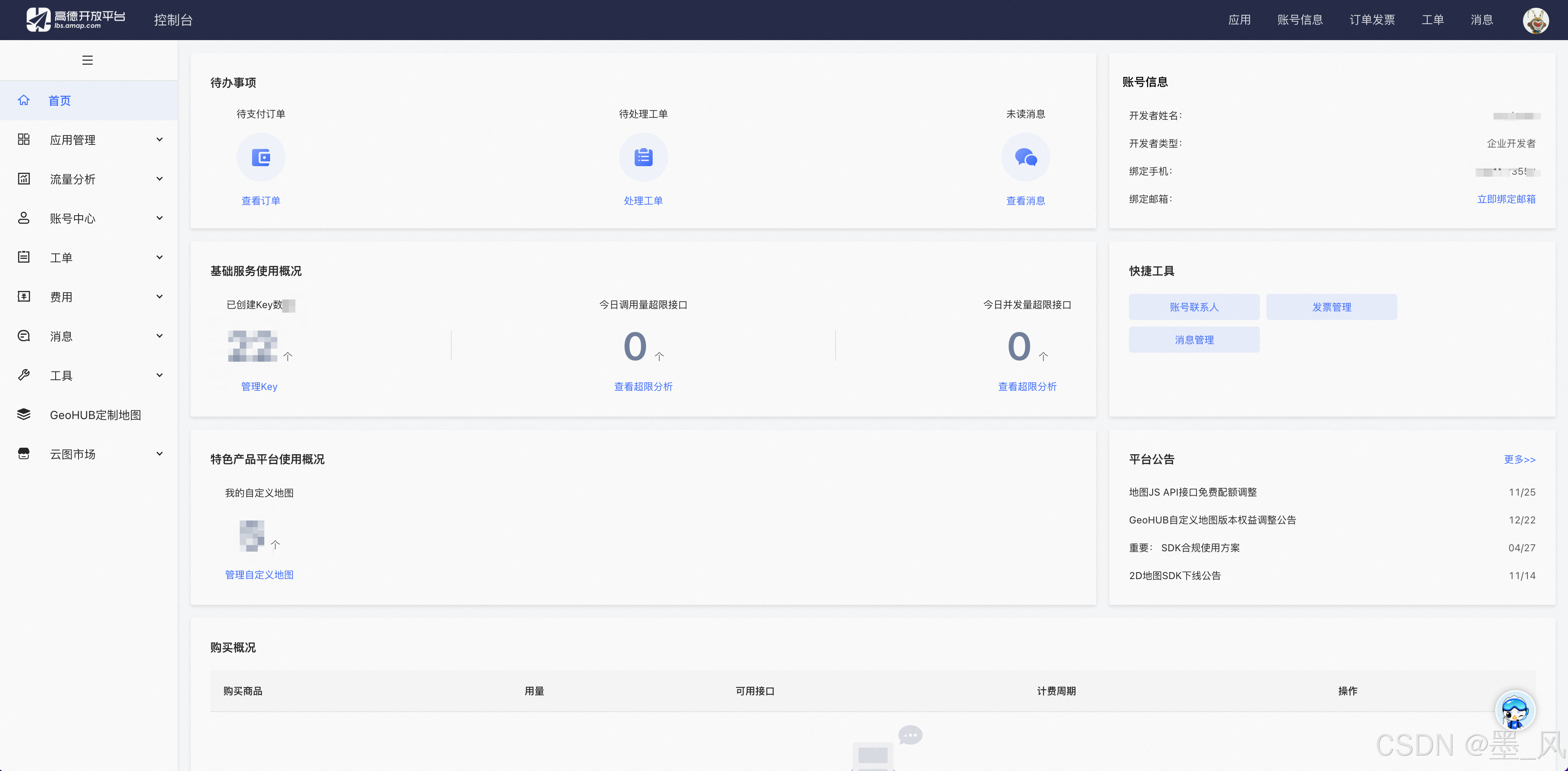Collapse the sidebar with hamburger icon
The height and width of the screenshot is (771, 1568).
(87, 60)
